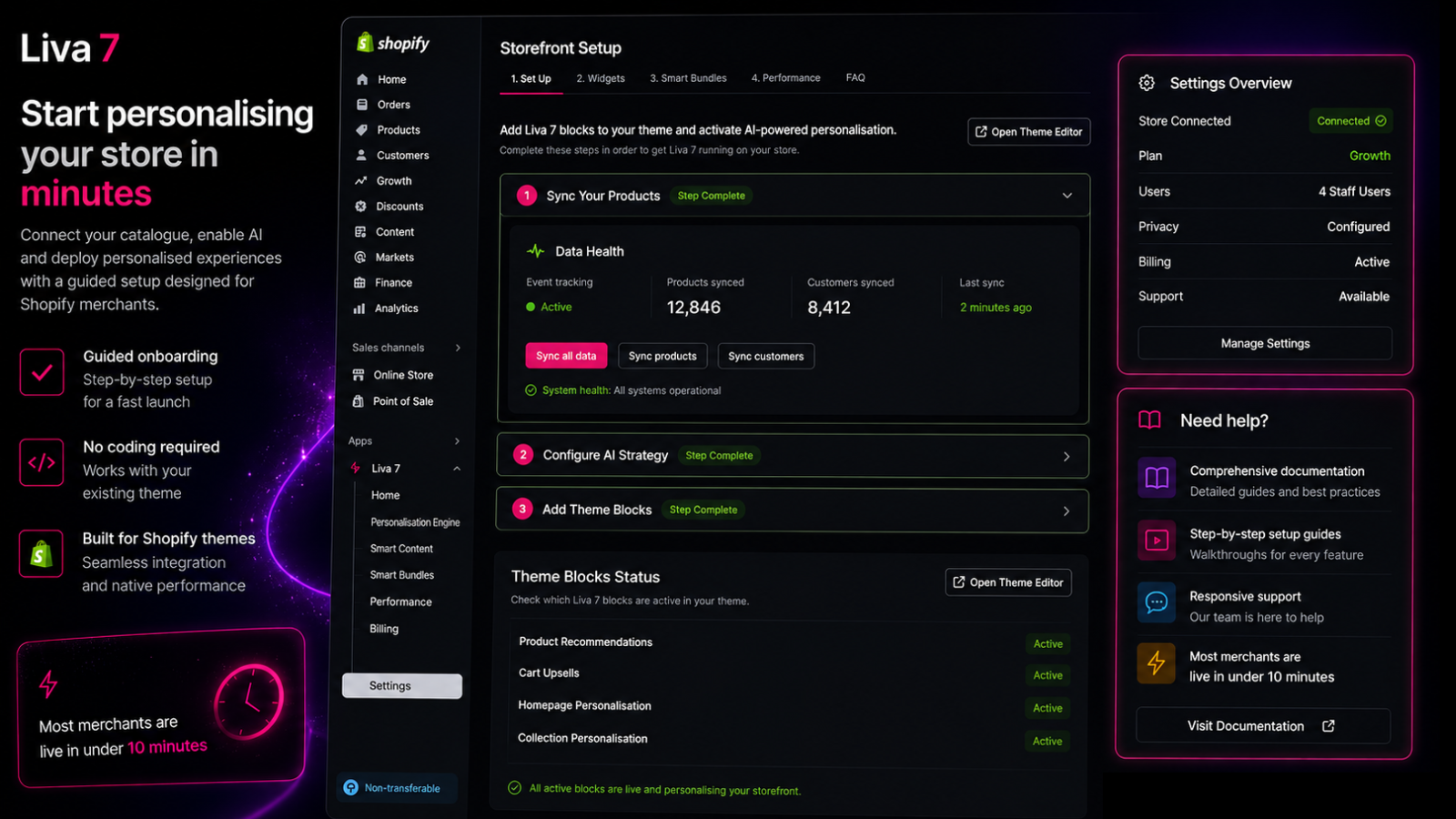Screen dimensions: 1456x819
Task: Click the Sync all data button
Action: tap(566, 356)
